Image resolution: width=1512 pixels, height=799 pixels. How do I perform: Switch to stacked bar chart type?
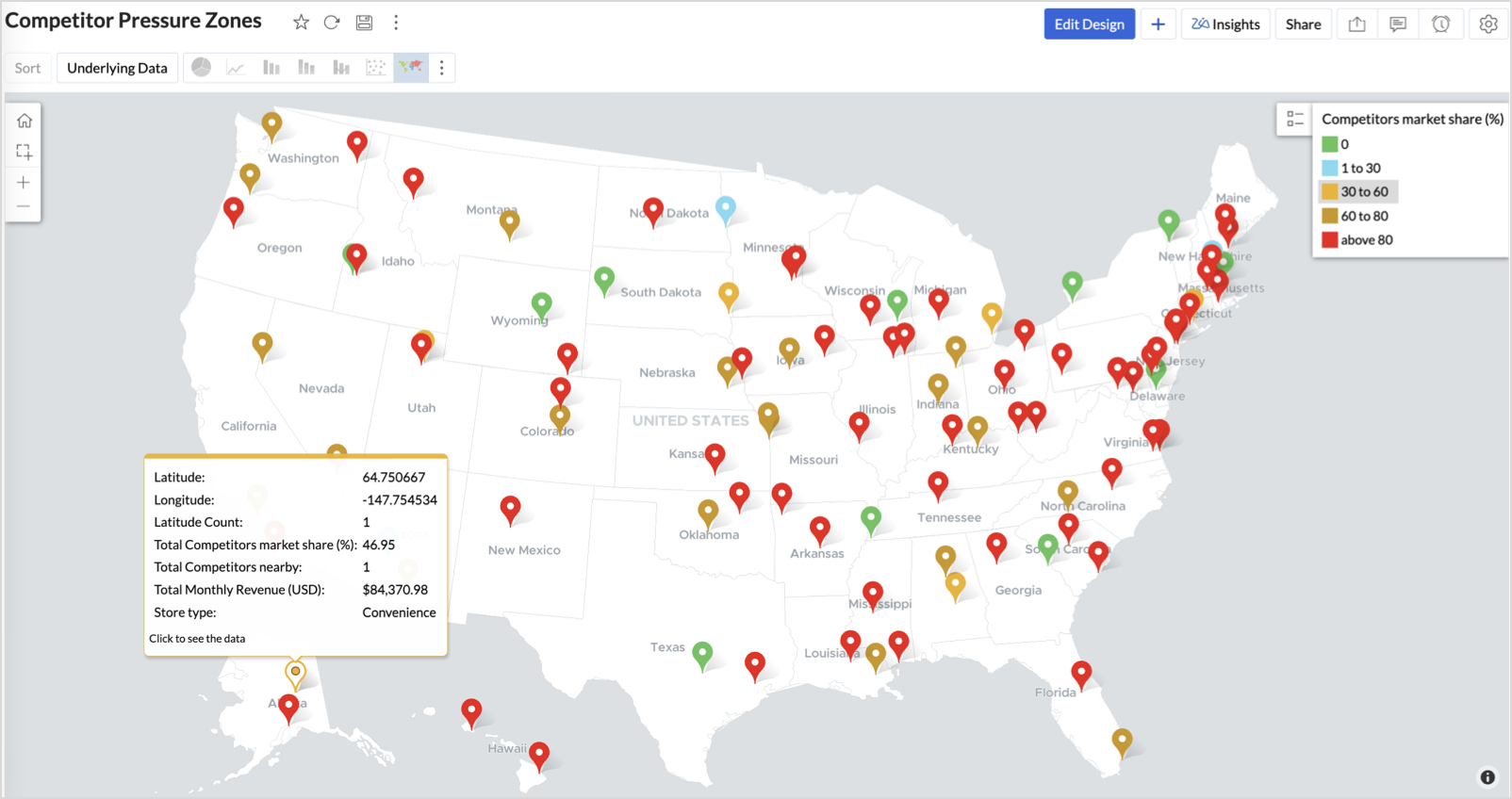pyautogui.click(x=306, y=68)
